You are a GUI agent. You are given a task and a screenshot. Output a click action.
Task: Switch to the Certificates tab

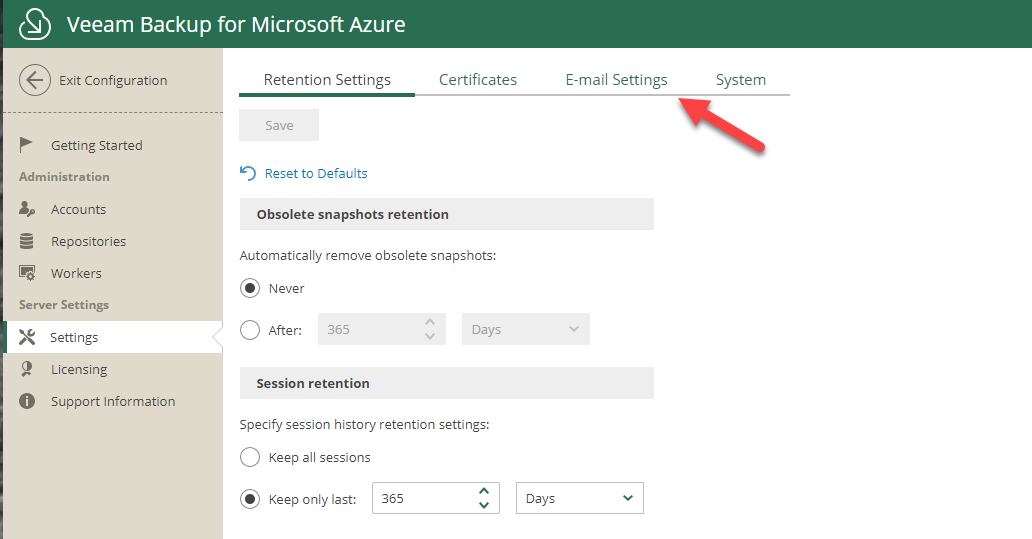pyautogui.click(x=478, y=80)
